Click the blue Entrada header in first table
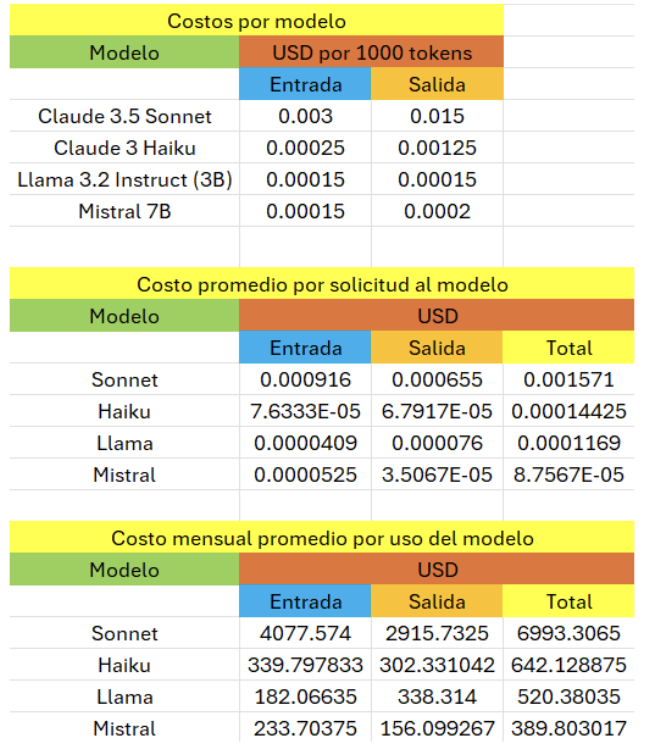 pyautogui.click(x=305, y=84)
